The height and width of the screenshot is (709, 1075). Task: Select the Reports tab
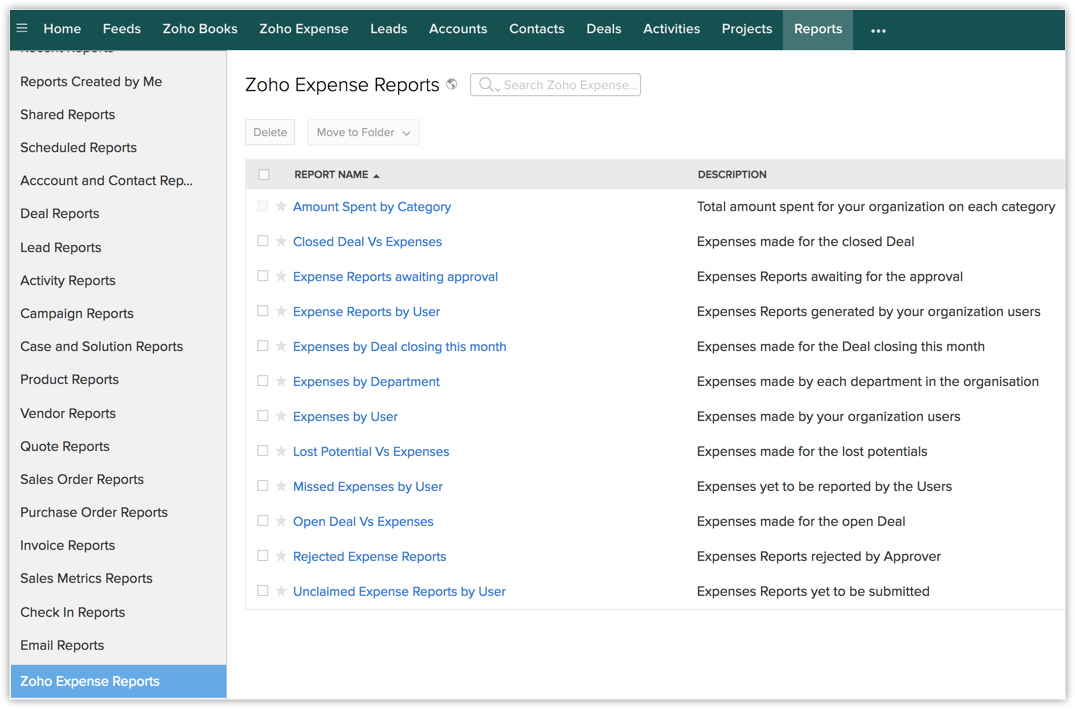818,29
